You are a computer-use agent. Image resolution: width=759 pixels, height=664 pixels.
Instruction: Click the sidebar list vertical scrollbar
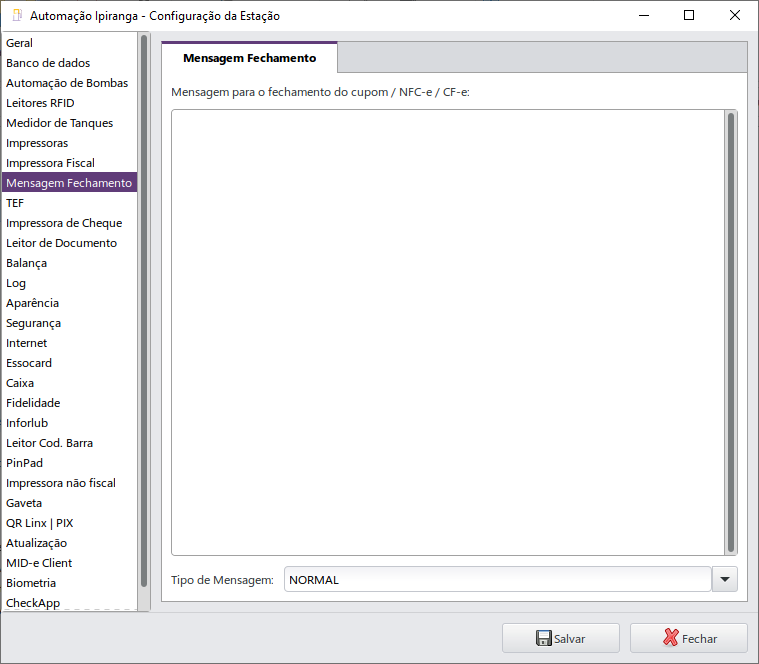coord(144,311)
